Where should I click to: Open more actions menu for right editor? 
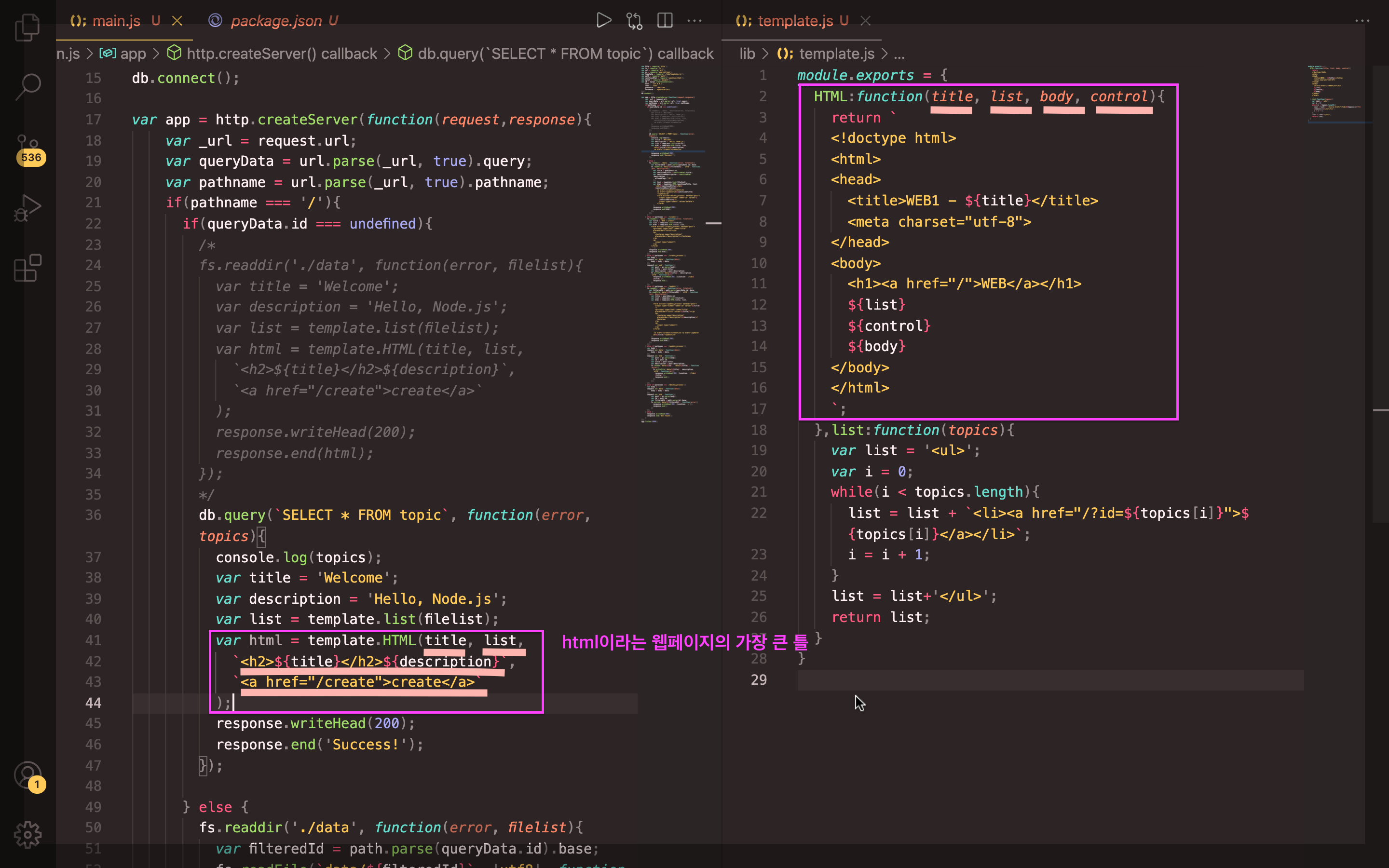click(1362, 21)
